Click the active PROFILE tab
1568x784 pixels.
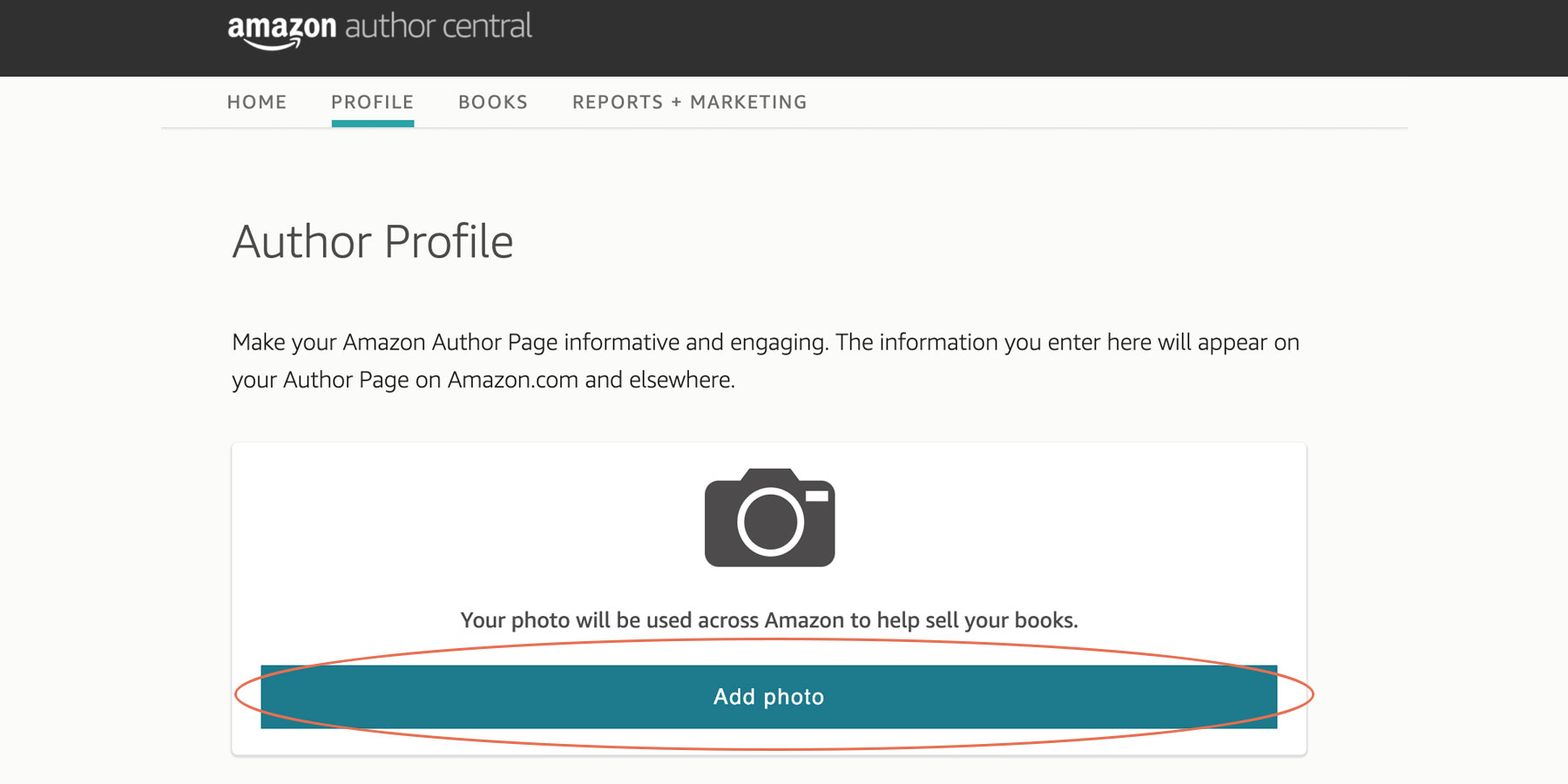point(372,102)
